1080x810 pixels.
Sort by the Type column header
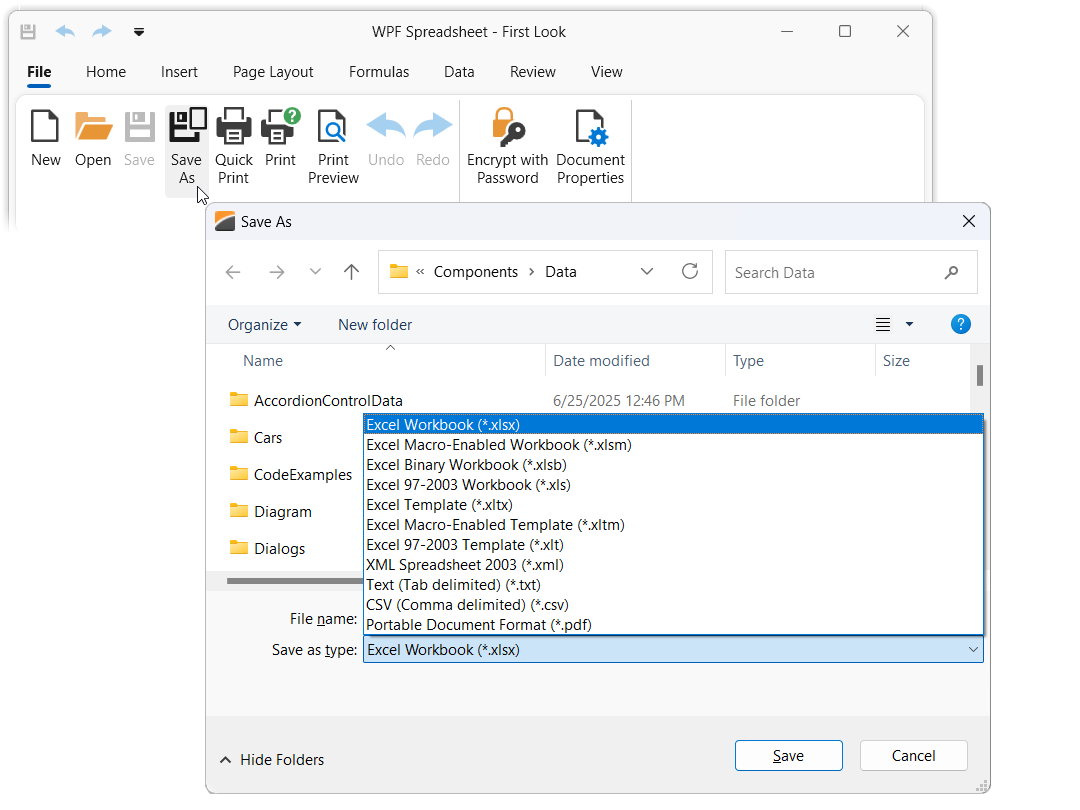click(748, 361)
